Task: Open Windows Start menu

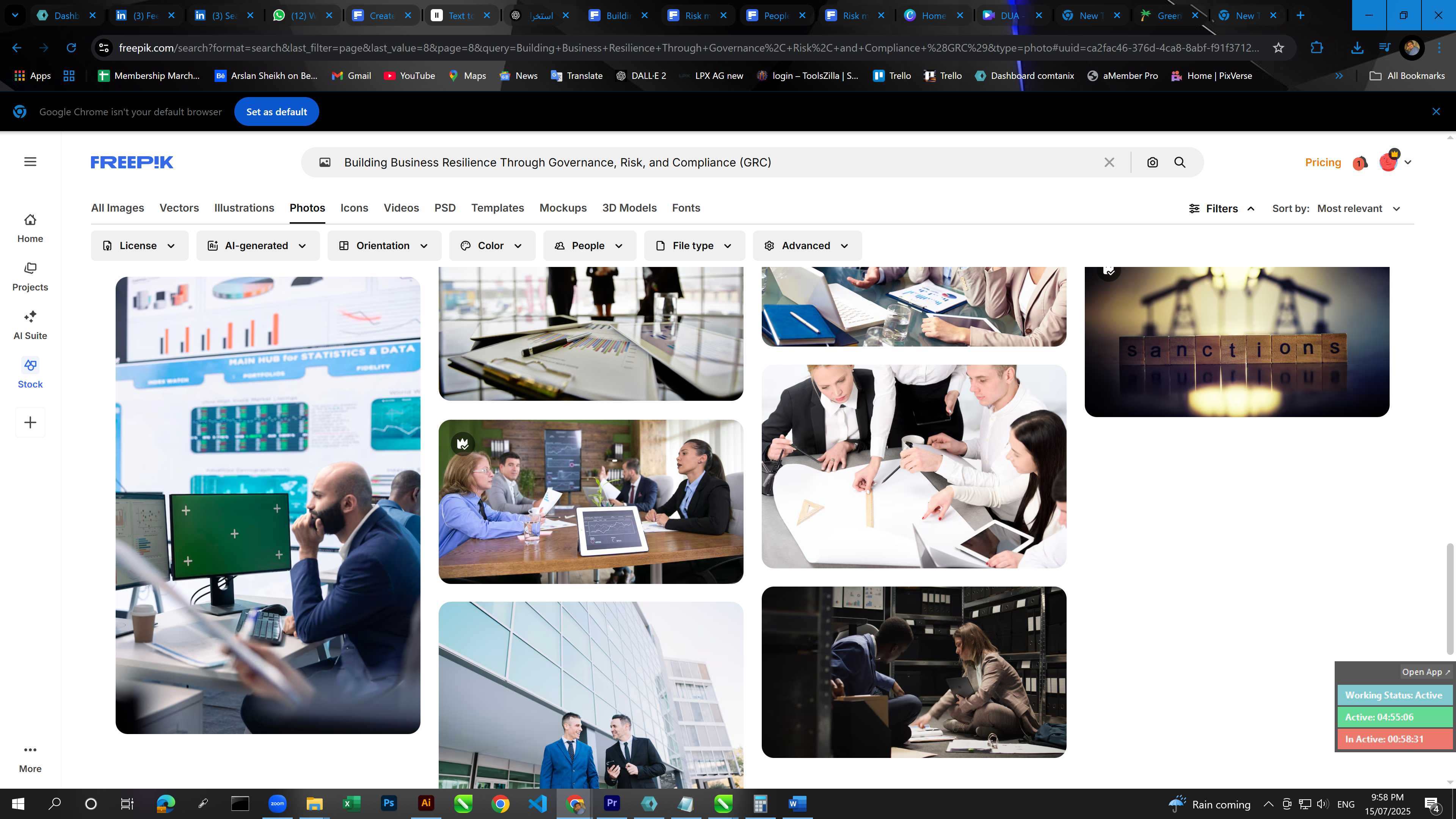Action: pos(18,804)
